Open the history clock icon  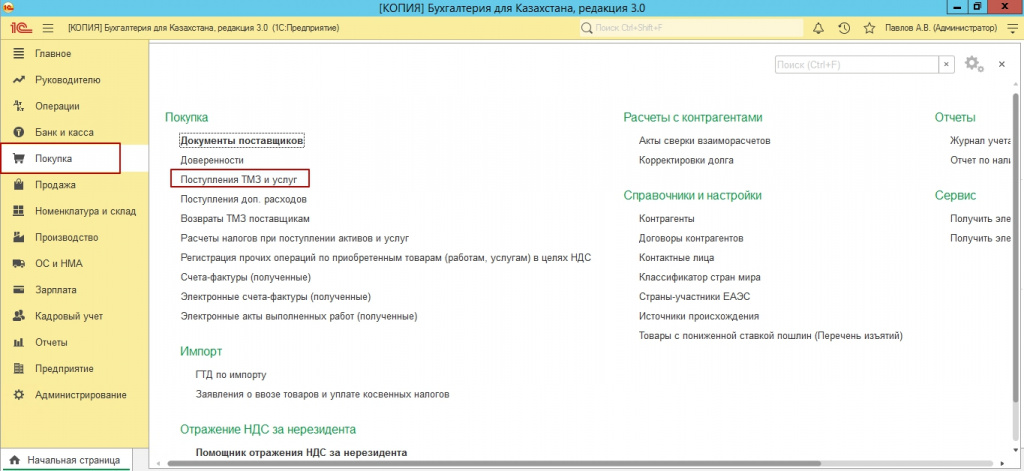tap(844, 28)
